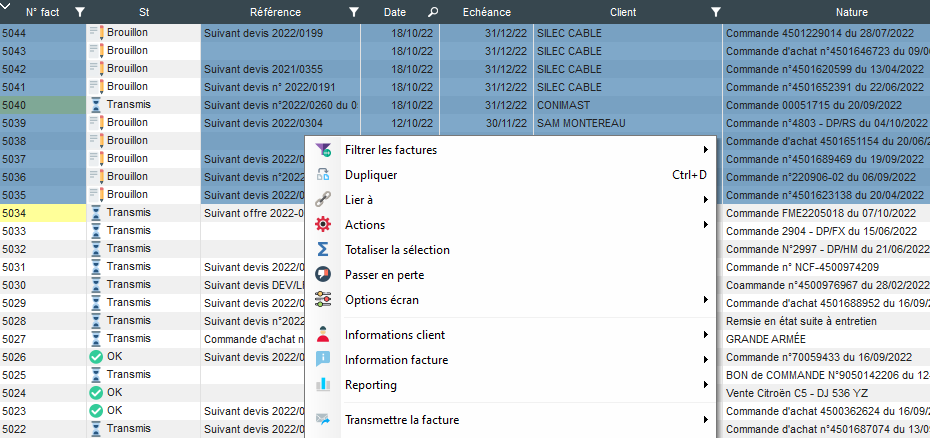Click the sigma icon for Totaliser la sélection

point(323,250)
